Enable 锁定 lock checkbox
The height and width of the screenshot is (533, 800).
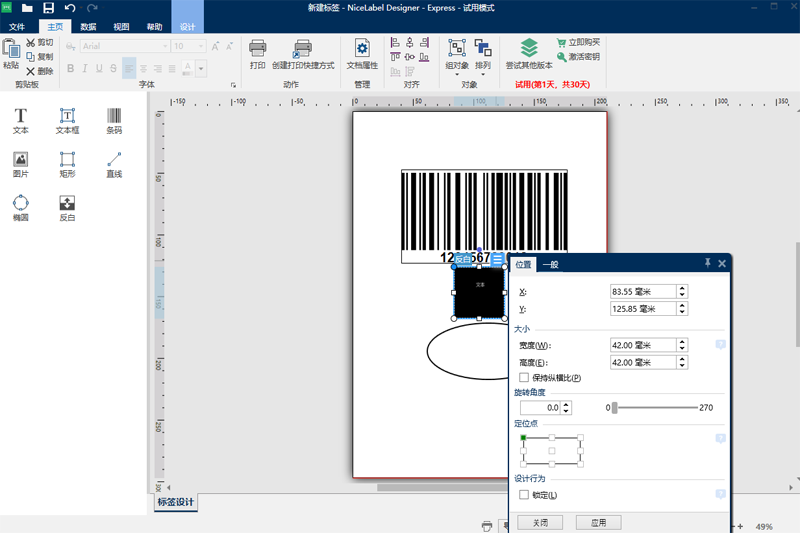click(x=524, y=495)
